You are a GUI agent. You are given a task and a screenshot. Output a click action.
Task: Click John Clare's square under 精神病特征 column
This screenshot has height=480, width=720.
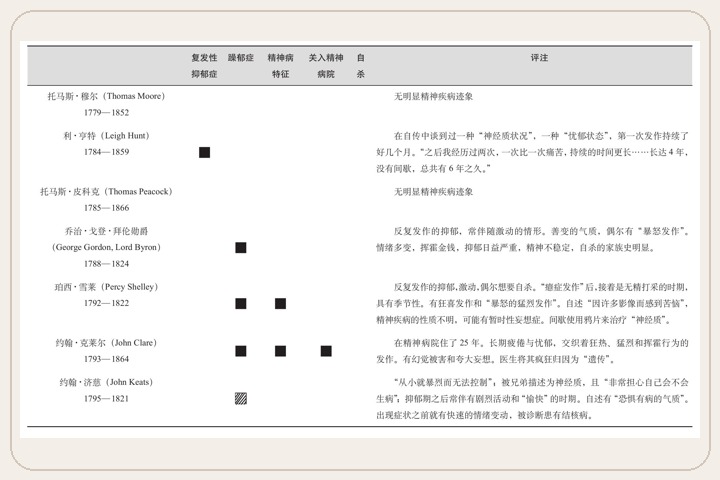click(x=281, y=351)
